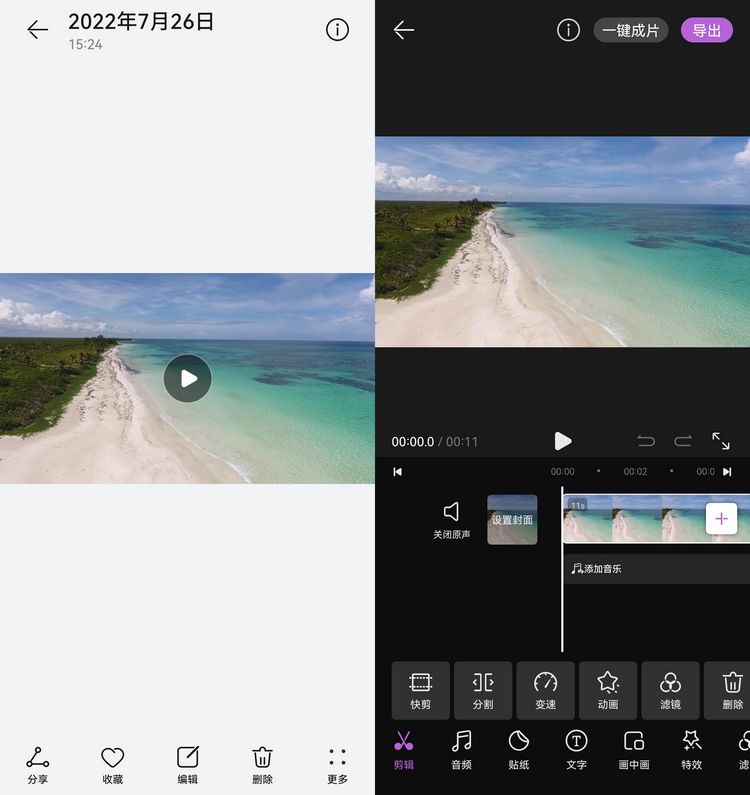Toggle 关闭原声 mute original sound
The height and width of the screenshot is (795, 750).
(451, 520)
